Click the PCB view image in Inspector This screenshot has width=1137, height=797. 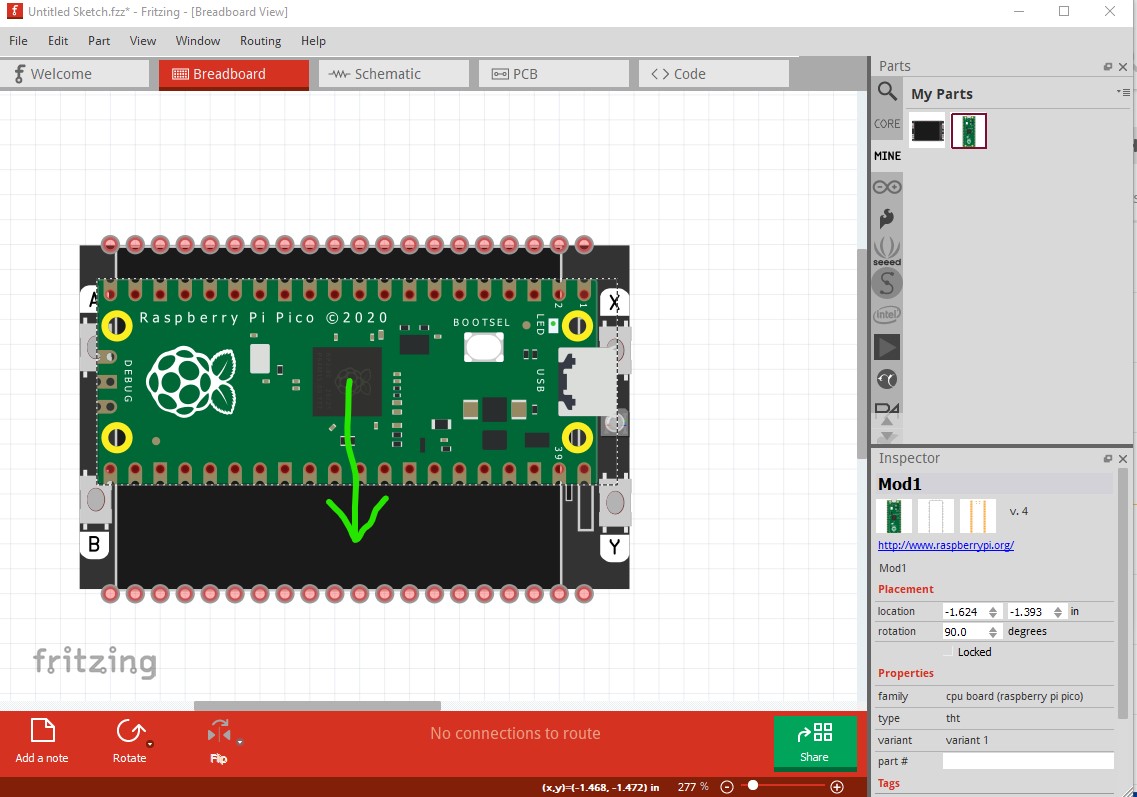point(977,516)
